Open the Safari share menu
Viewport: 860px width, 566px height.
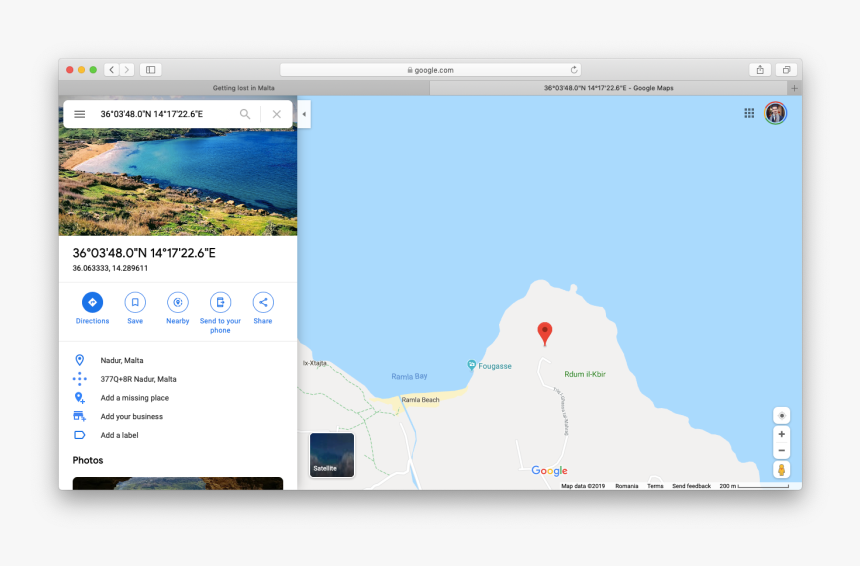(x=760, y=70)
